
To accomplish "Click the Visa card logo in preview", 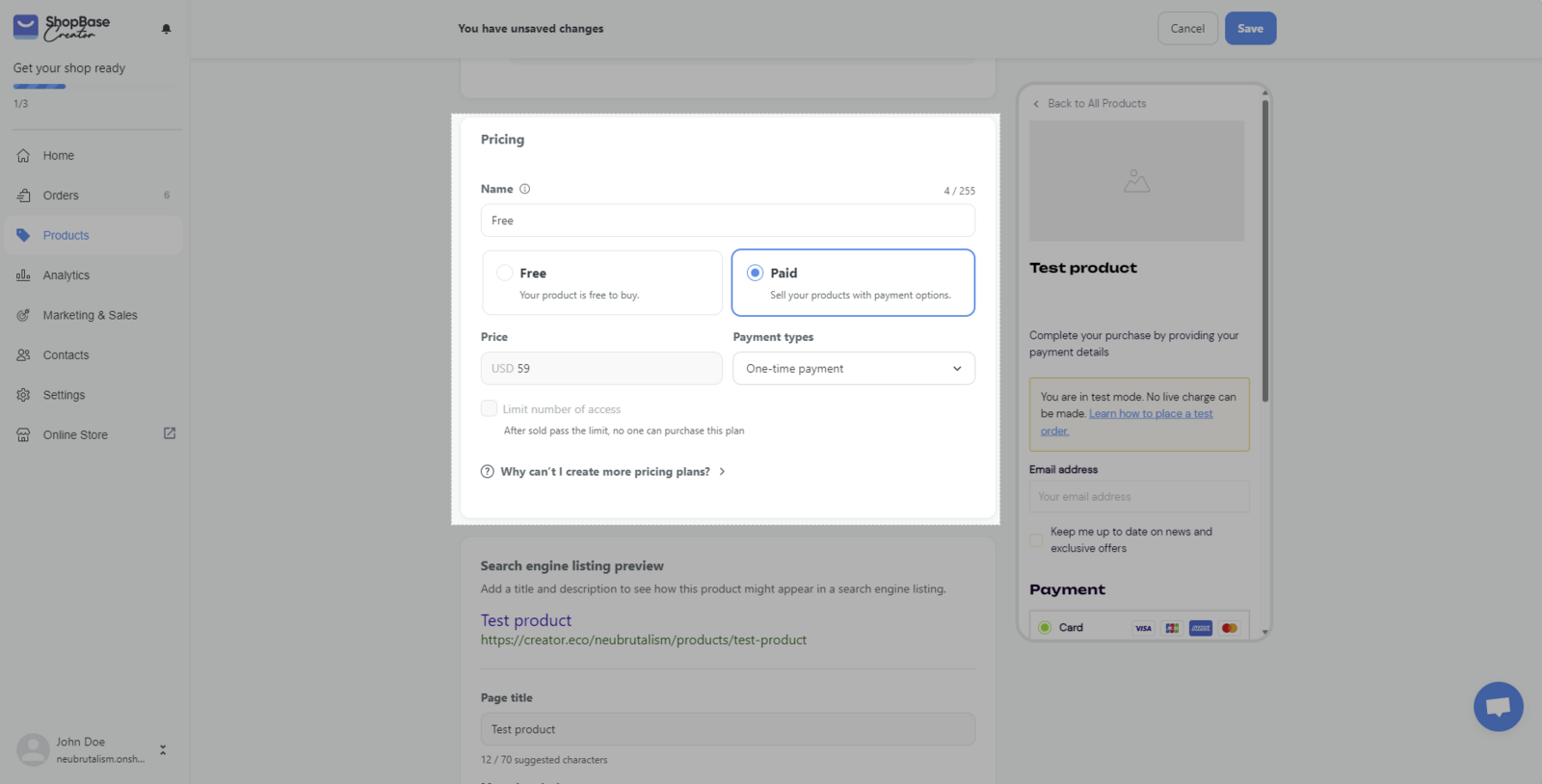I will click(x=1143, y=628).
